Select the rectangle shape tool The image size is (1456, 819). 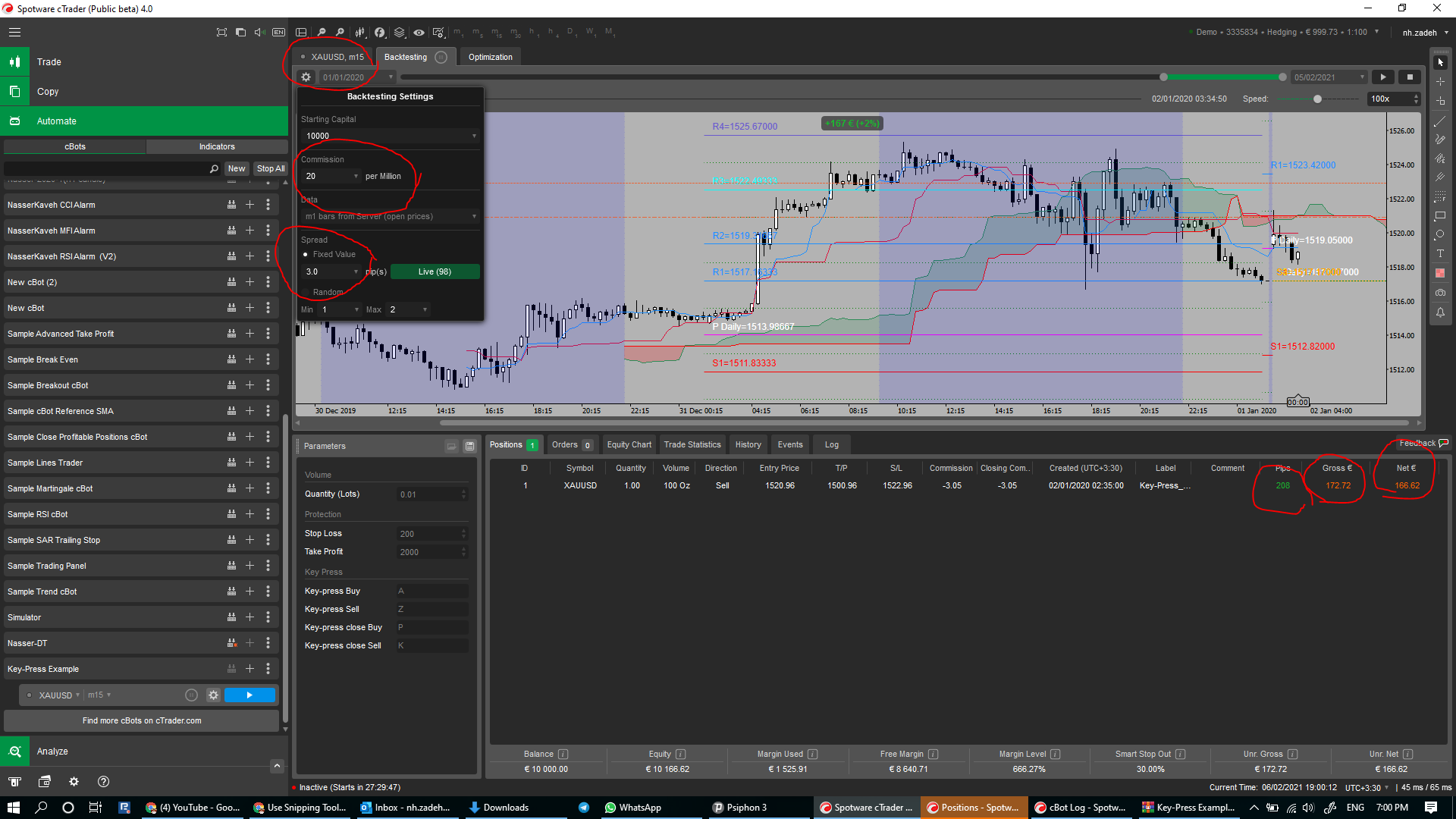point(1440,216)
